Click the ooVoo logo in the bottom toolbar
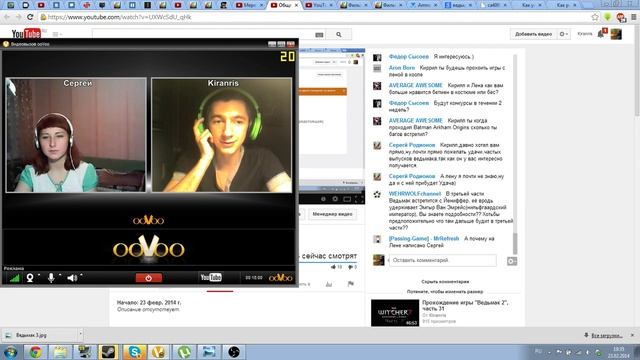This screenshot has height=360, width=640. pyautogui.click(x=280, y=278)
